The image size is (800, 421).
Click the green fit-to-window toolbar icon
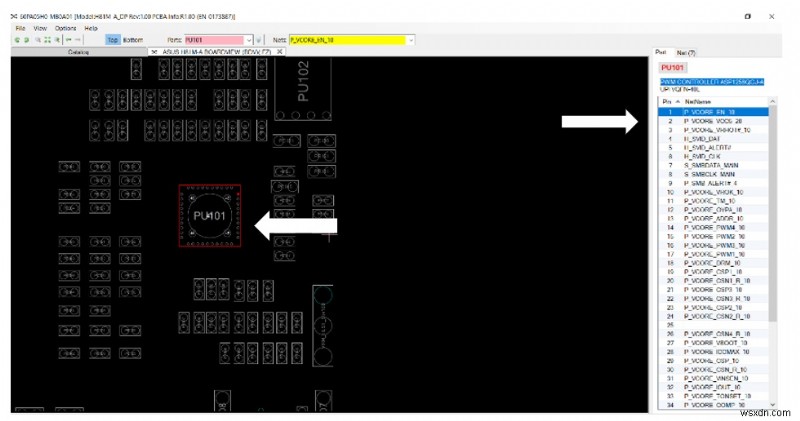pos(47,40)
